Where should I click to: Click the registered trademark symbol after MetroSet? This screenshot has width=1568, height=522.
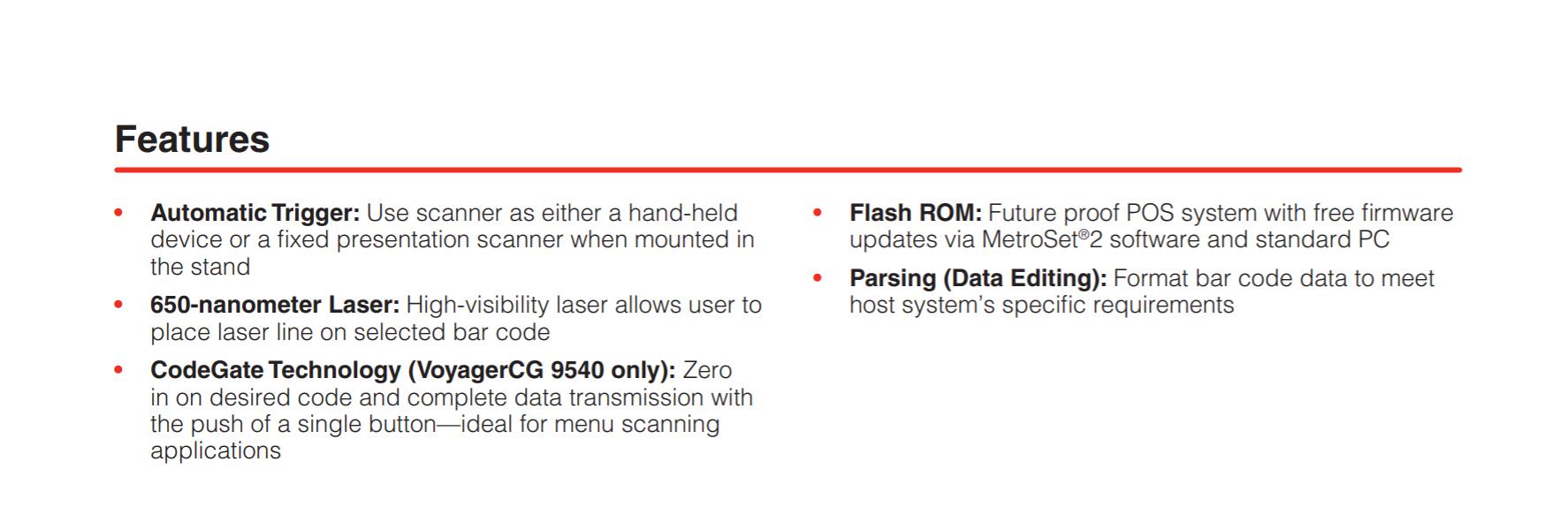click(1083, 235)
